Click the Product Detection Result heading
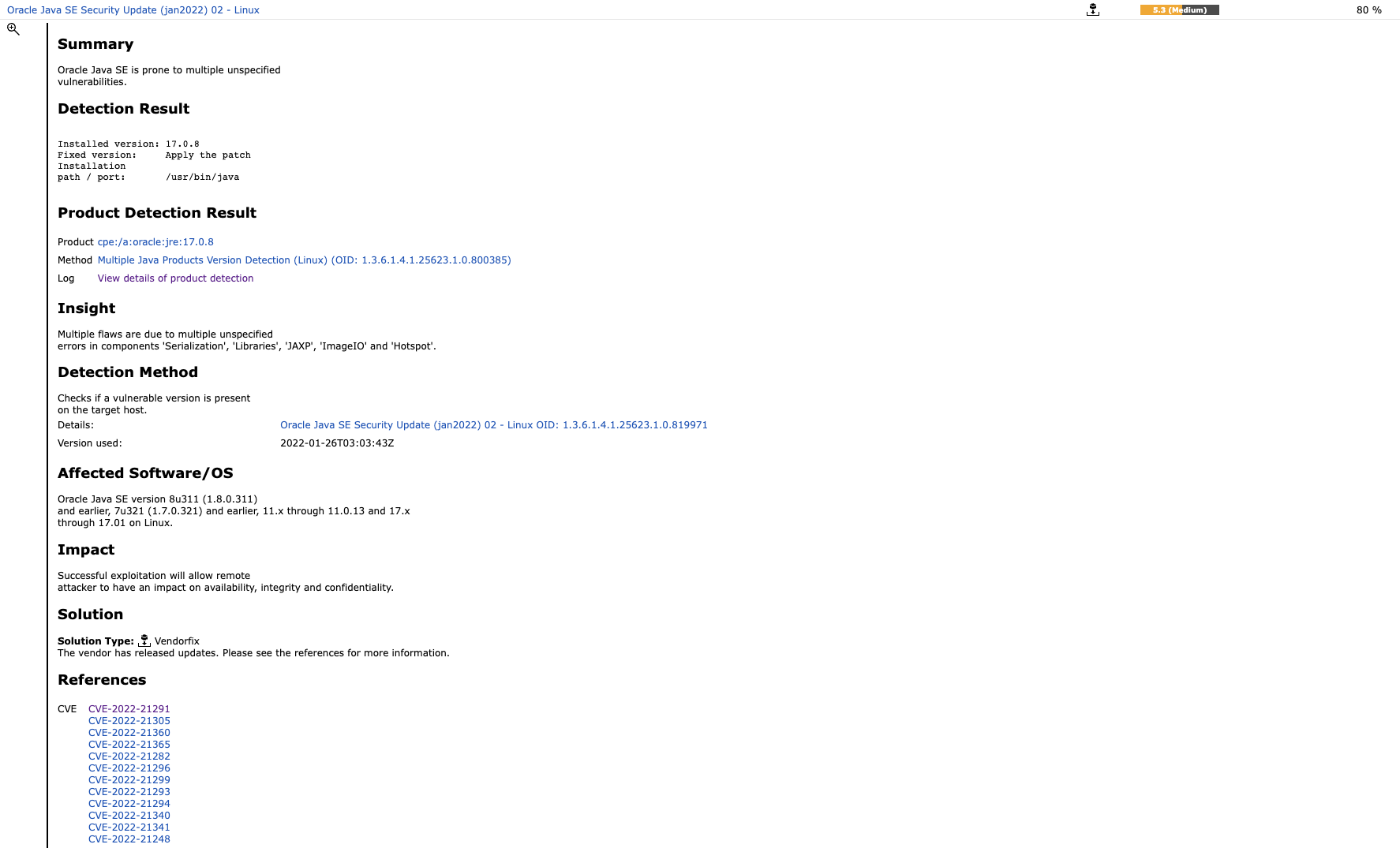This screenshot has width=1400, height=848. (157, 213)
